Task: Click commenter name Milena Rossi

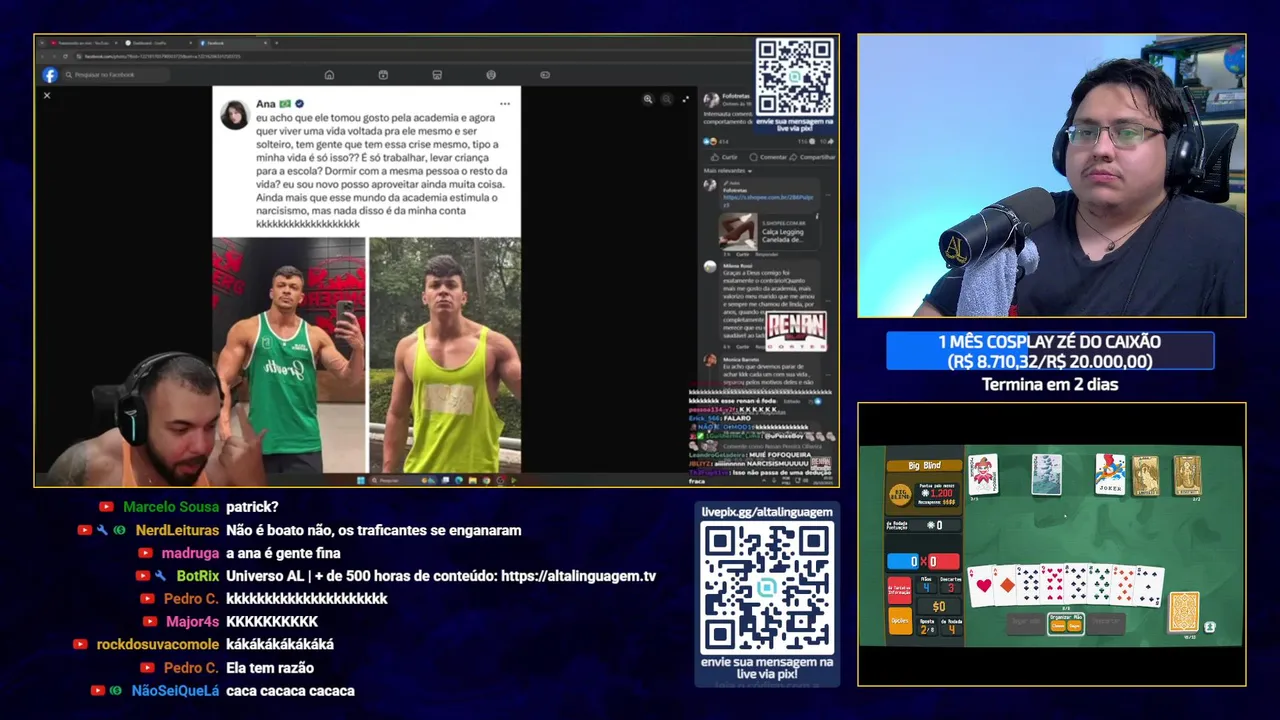Action: (737, 266)
